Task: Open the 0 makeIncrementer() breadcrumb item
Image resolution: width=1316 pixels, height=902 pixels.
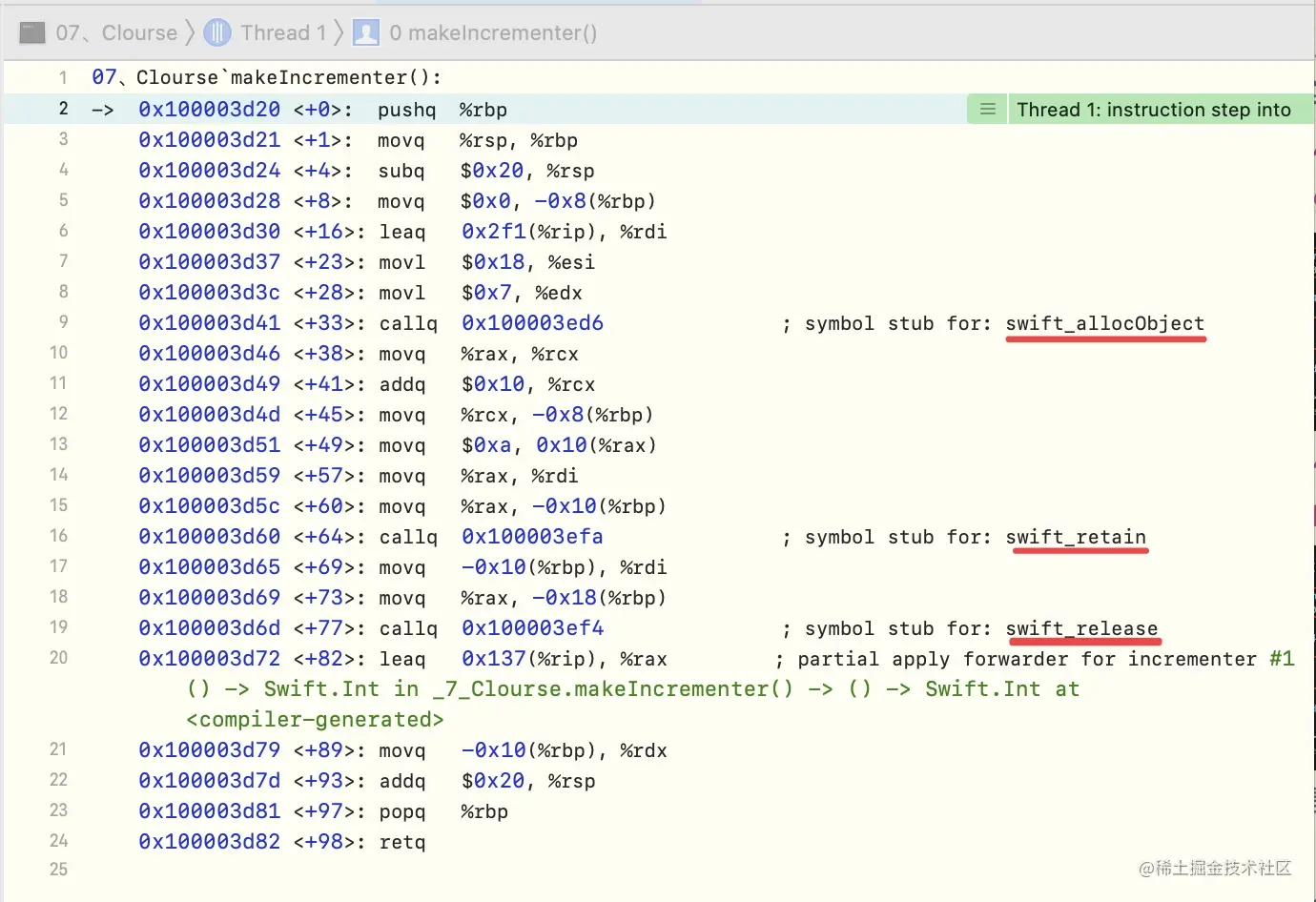Action: tap(493, 32)
